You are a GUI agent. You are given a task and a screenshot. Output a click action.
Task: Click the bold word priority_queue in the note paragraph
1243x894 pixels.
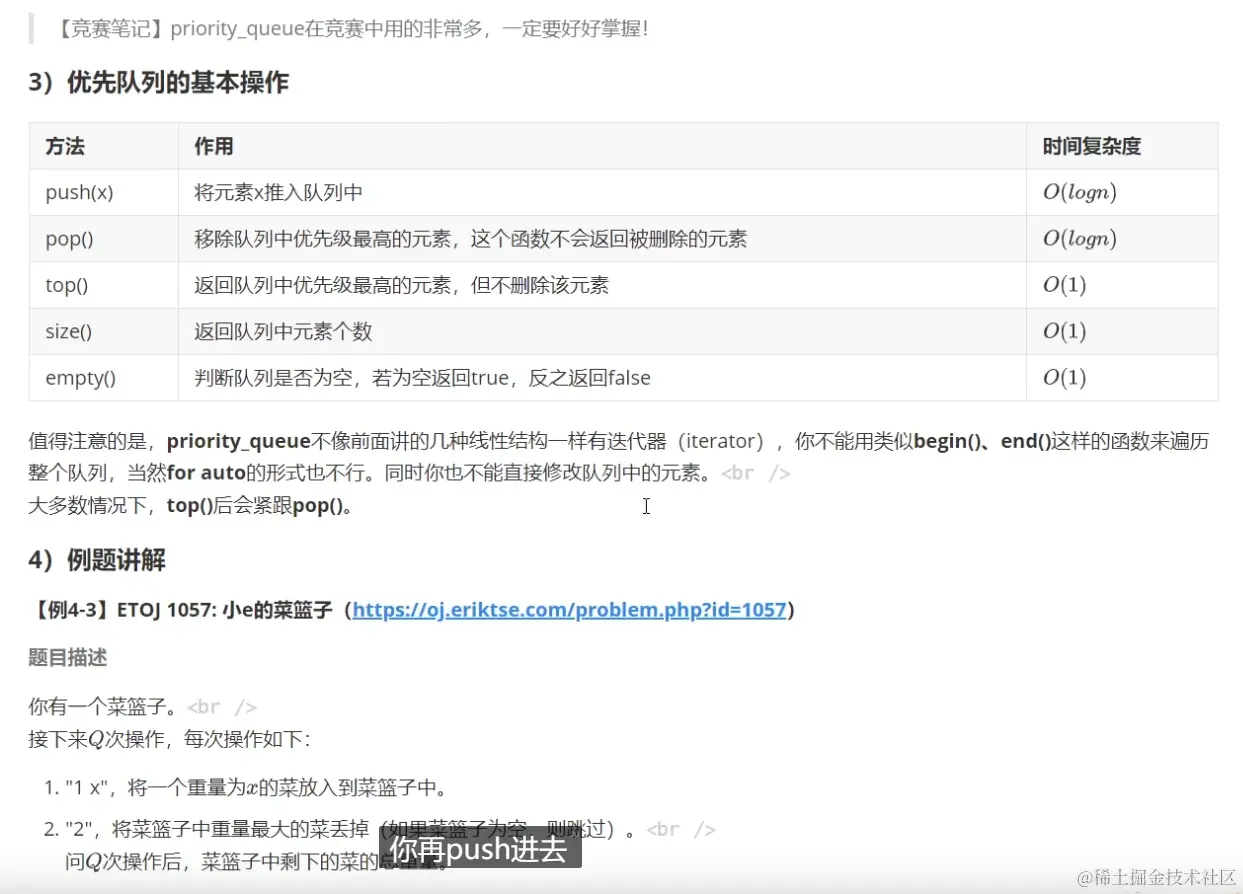(x=239, y=441)
